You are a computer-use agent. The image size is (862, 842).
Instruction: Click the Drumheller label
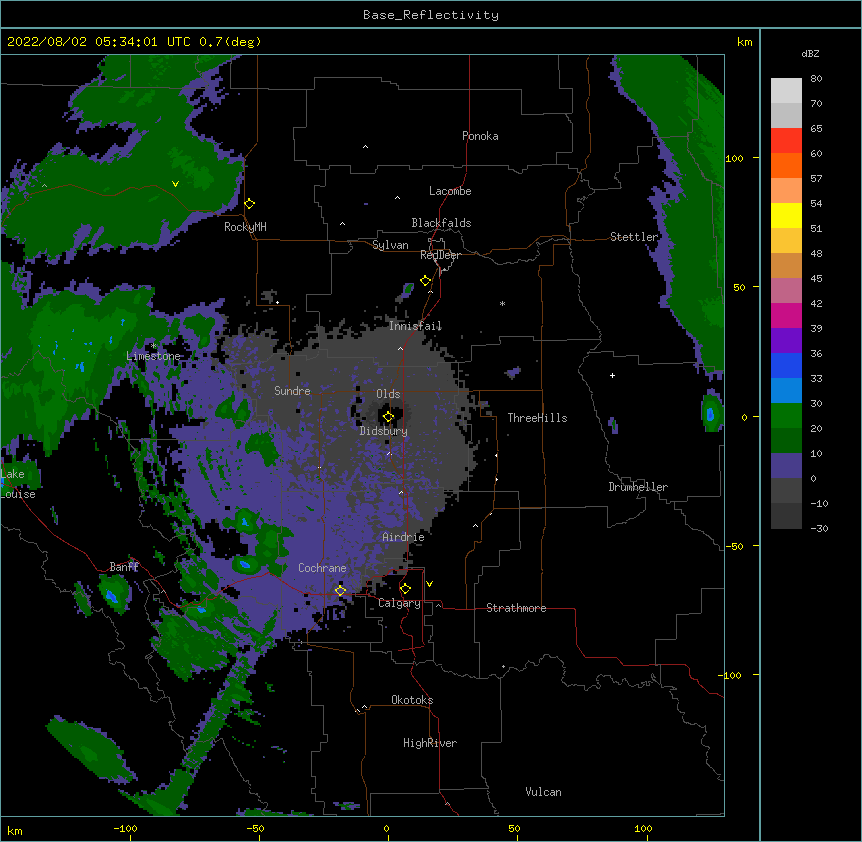[638, 487]
